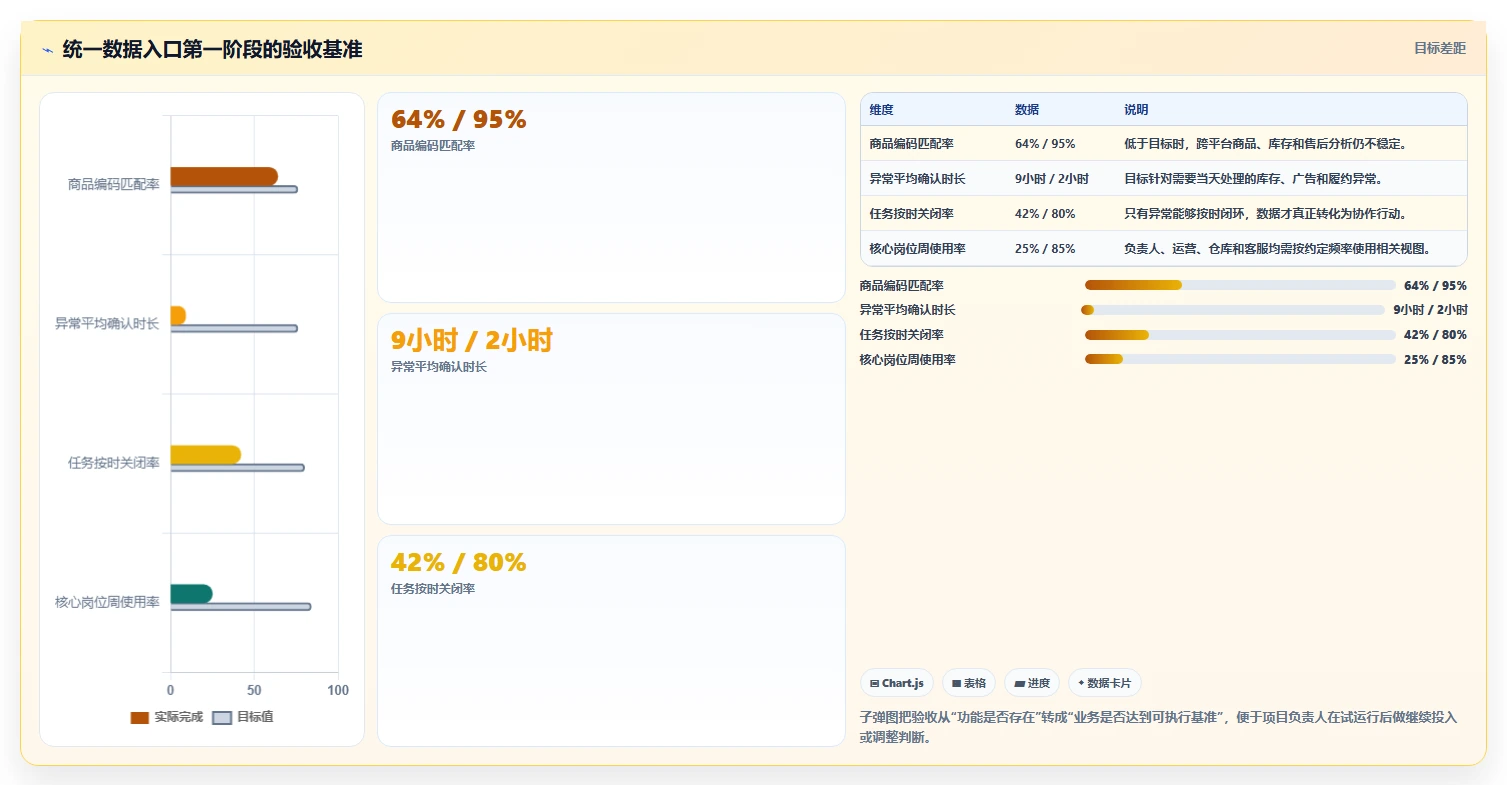Click the 异常平均确认时长 label on the chart axis
Screen dimensions: 1507x785
[107, 324]
